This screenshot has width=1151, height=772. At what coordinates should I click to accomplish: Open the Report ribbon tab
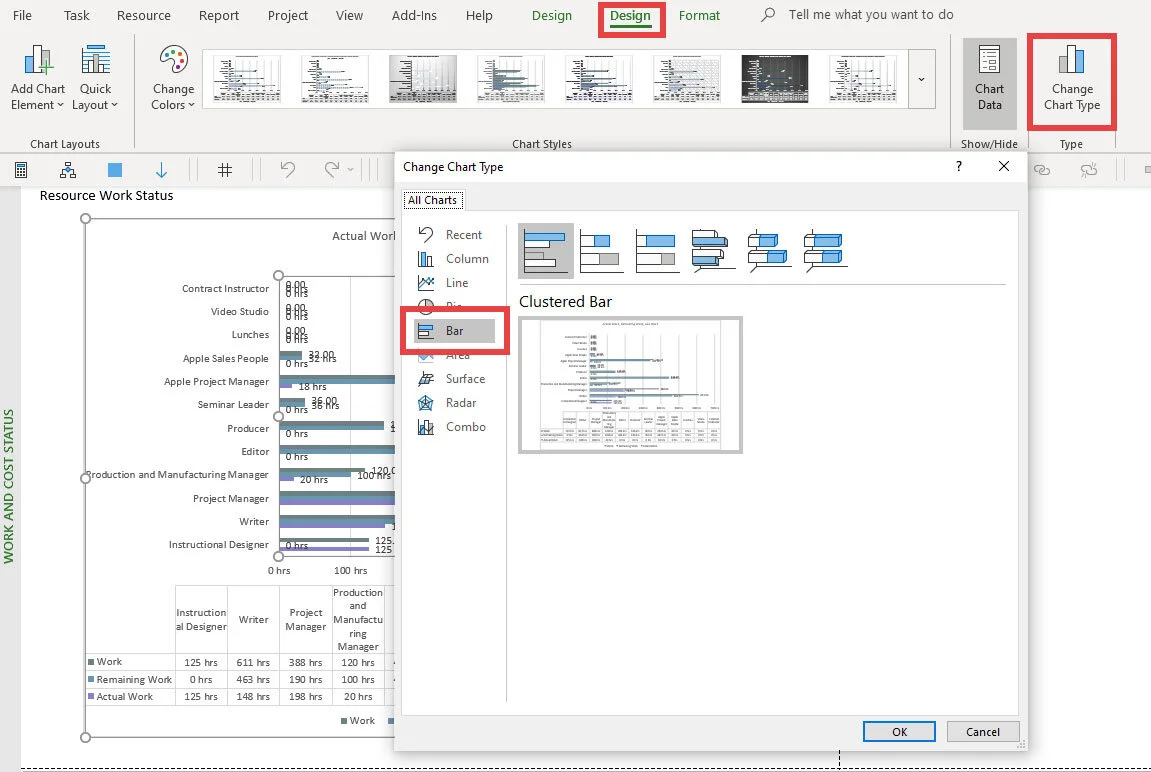[219, 15]
